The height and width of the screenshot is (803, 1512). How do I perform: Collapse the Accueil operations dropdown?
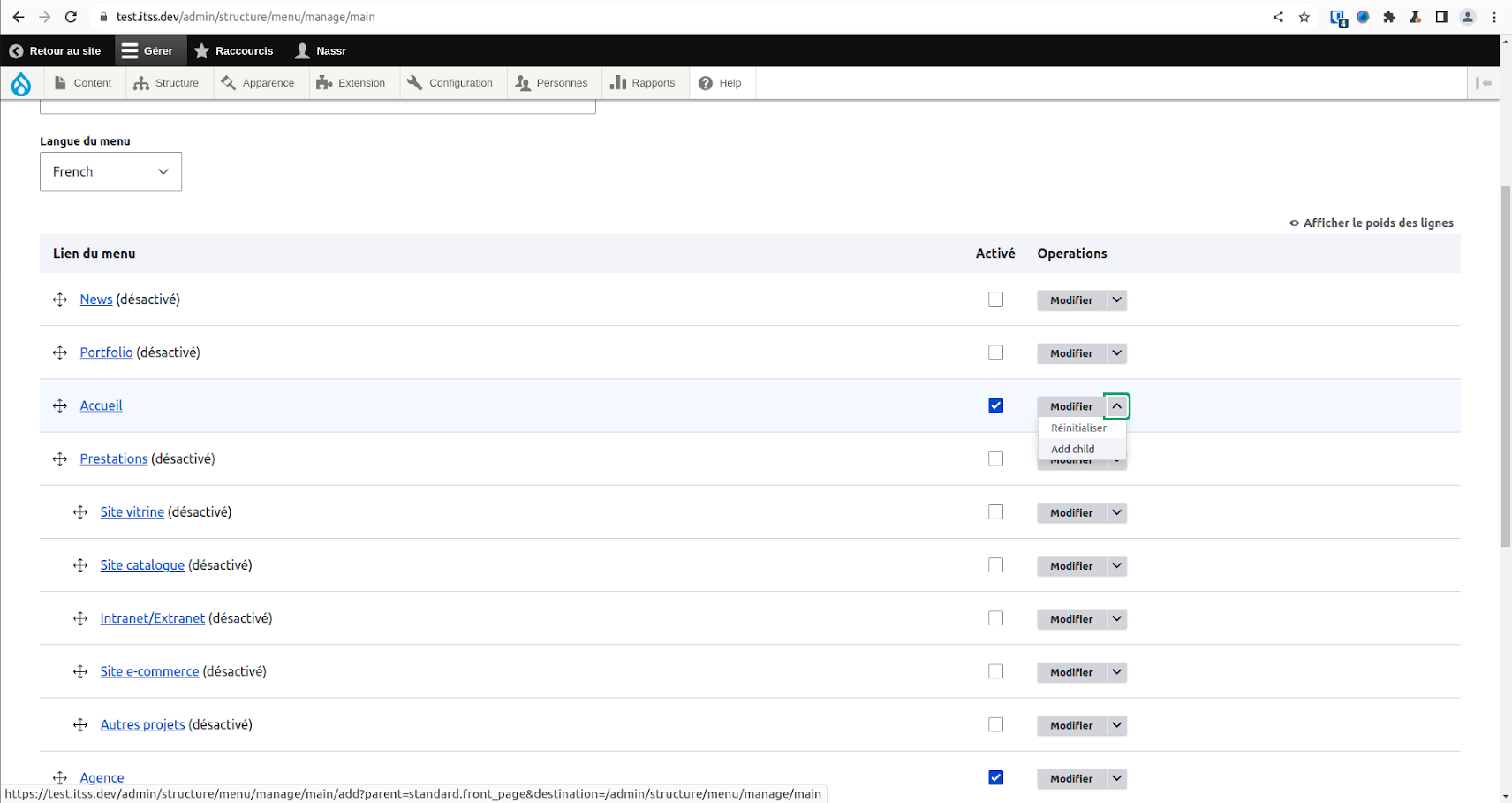1117,406
